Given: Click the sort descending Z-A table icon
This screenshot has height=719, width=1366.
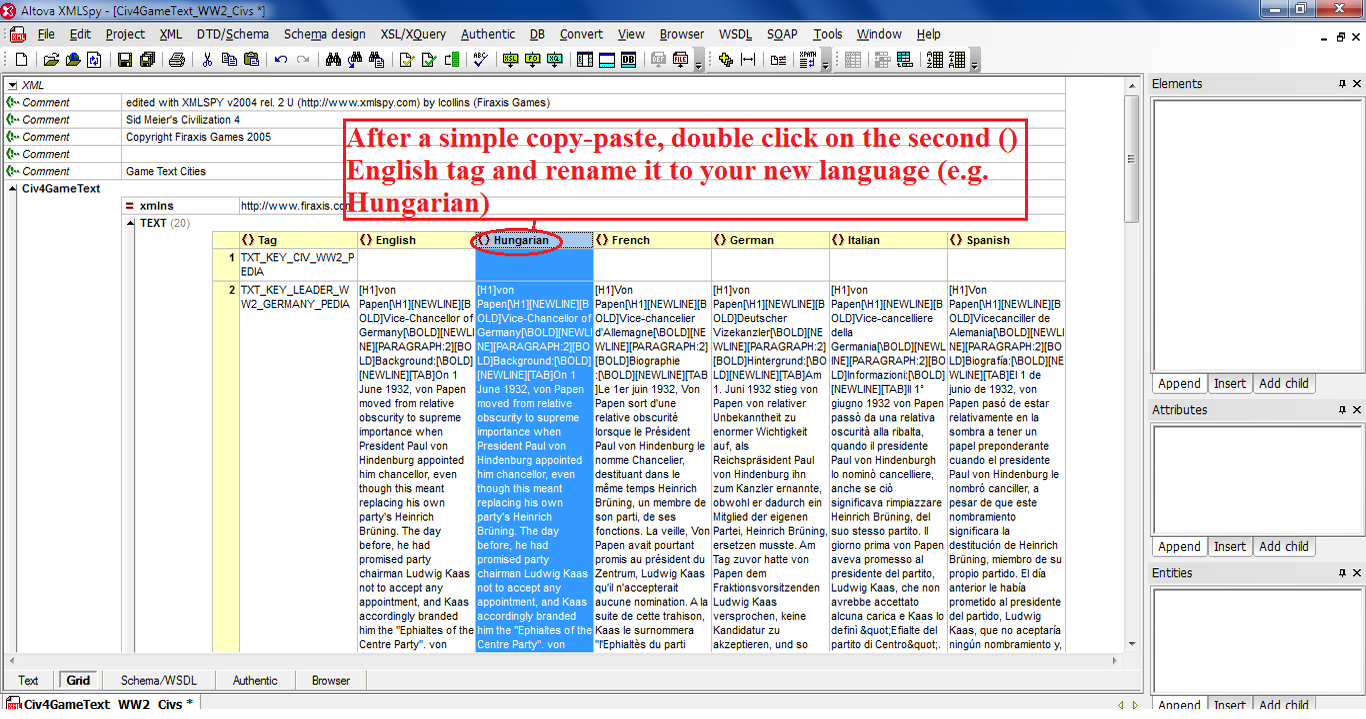Looking at the screenshot, I should click(957, 60).
